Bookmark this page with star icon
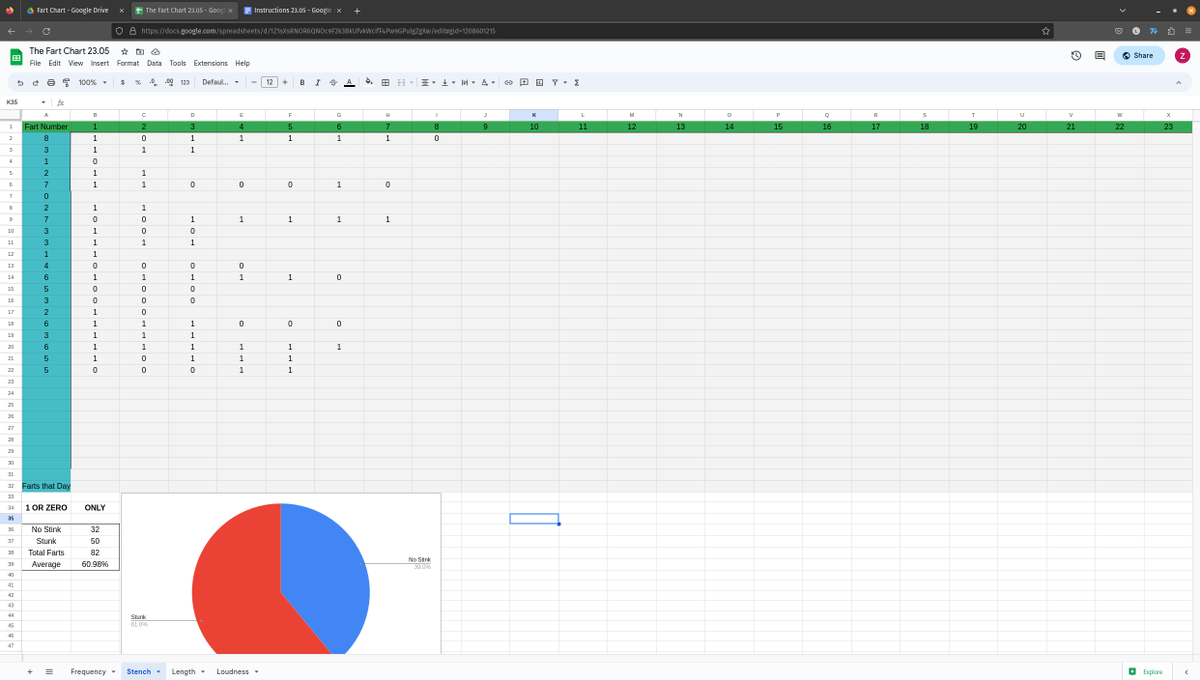The width and height of the screenshot is (1200, 680). [x=1046, y=31]
